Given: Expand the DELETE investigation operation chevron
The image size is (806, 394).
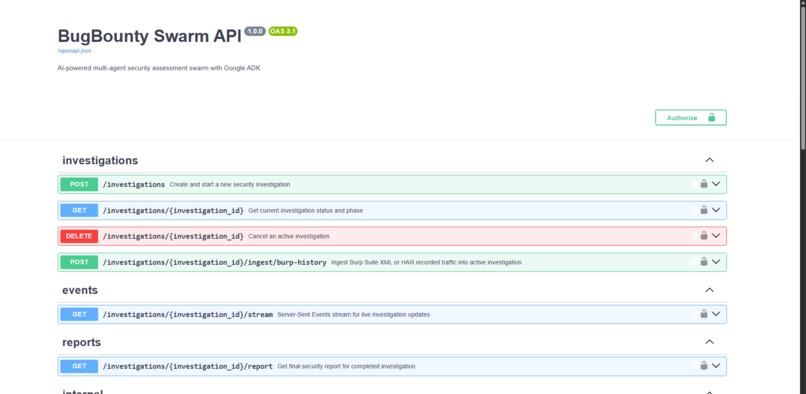Looking at the screenshot, I should (x=716, y=236).
